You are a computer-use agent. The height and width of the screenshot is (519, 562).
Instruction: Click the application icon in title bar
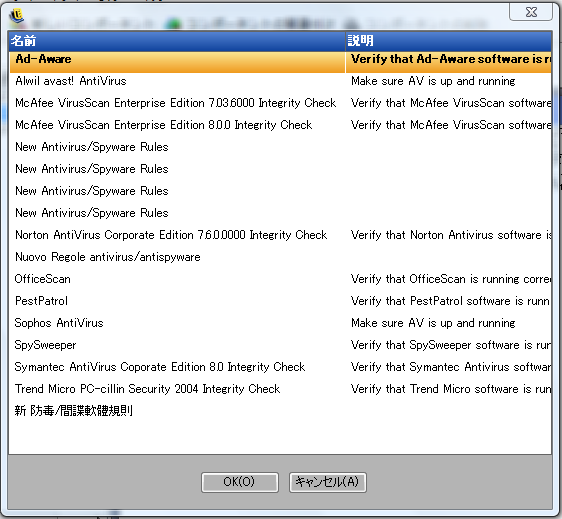[17, 15]
